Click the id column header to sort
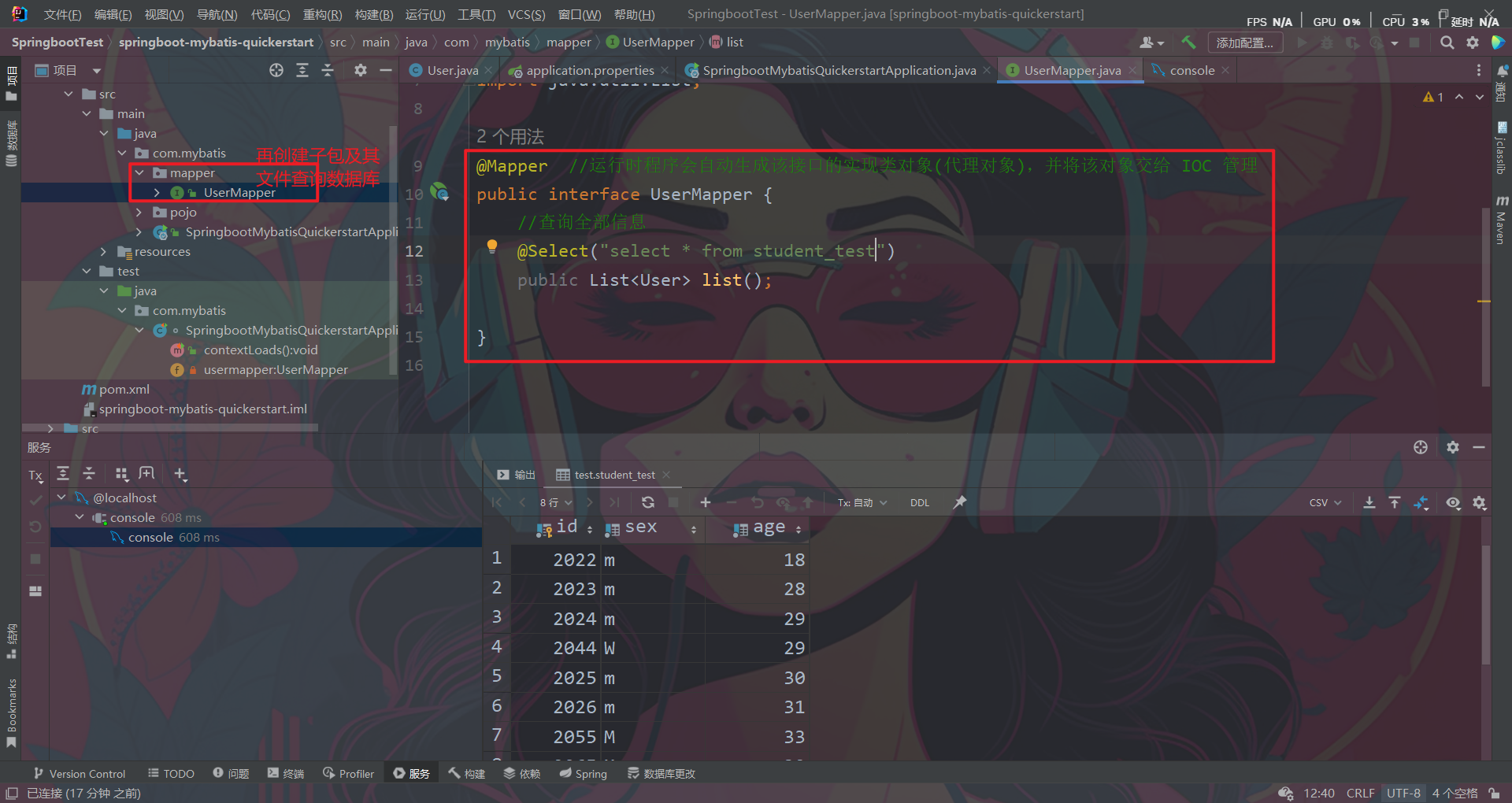Viewport: 1512px width, 803px height. click(x=566, y=528)
